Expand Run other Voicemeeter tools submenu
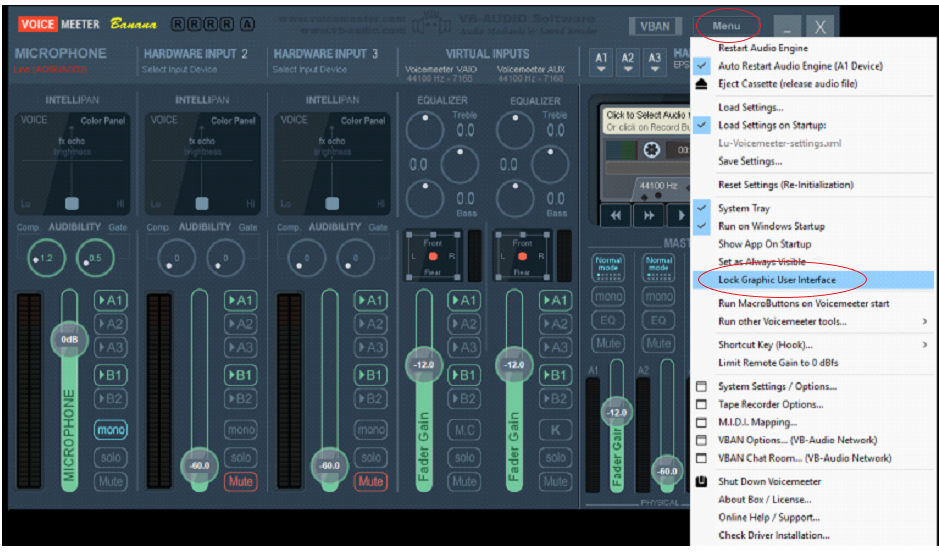Image resolution: width=939 pixels, height=556 pixels. pyautogui.click(x=813, y=322)
